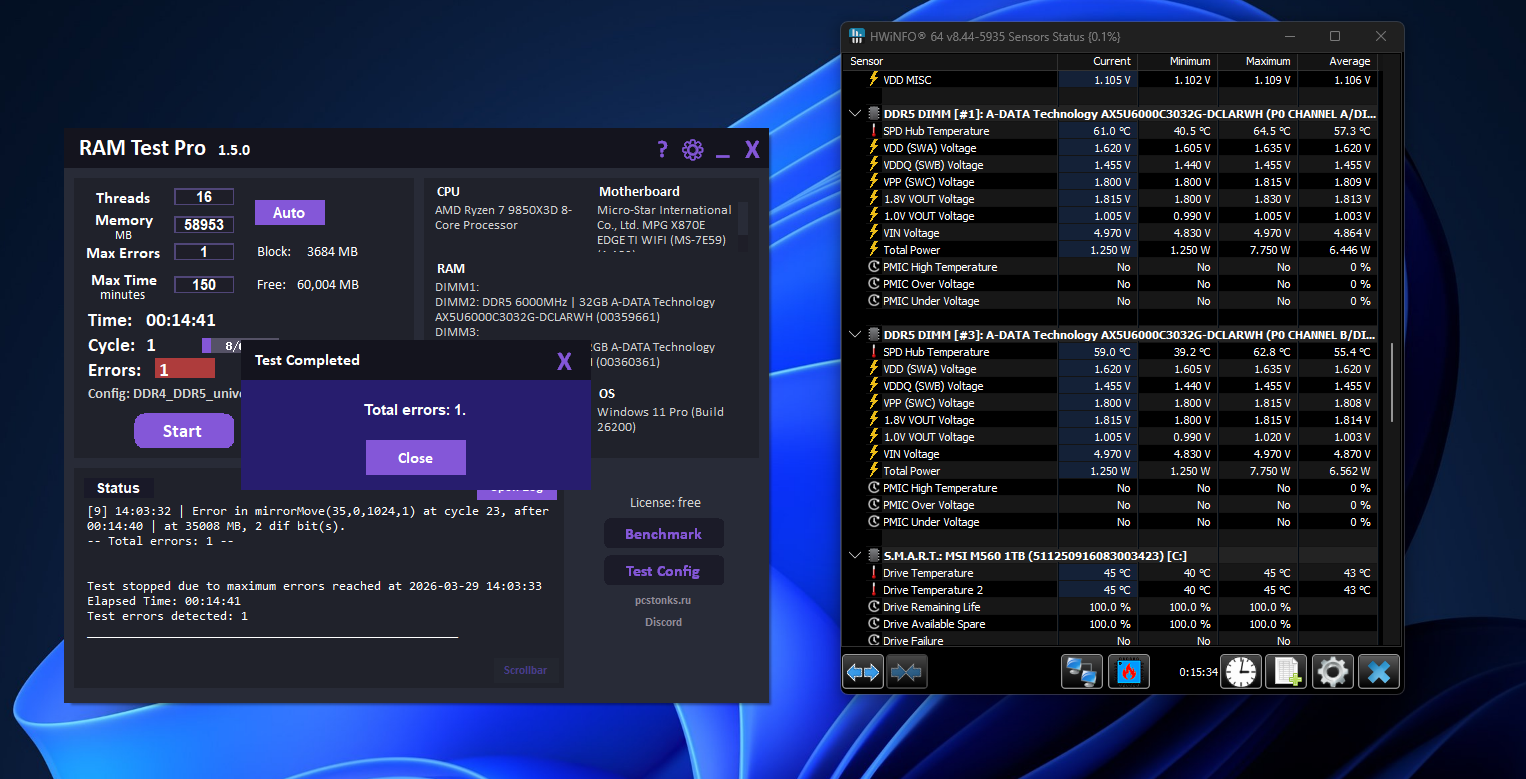Click the Max Errors input field
Image resolution: width=1526 pixels, height=779 pixels.
point(204,252)
